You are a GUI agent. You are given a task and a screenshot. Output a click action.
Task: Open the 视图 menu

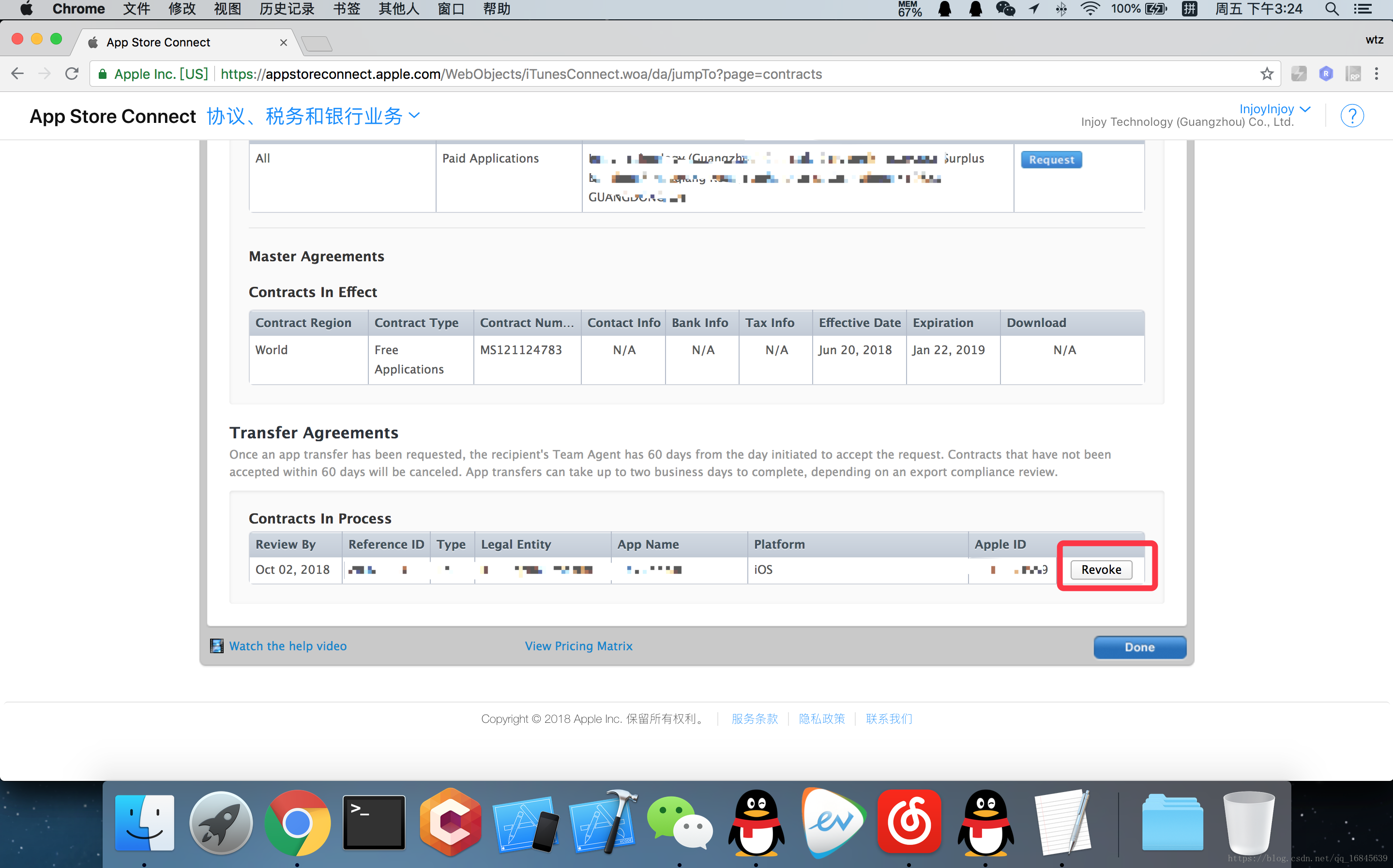pyautogui.click(x=227, y=9)
